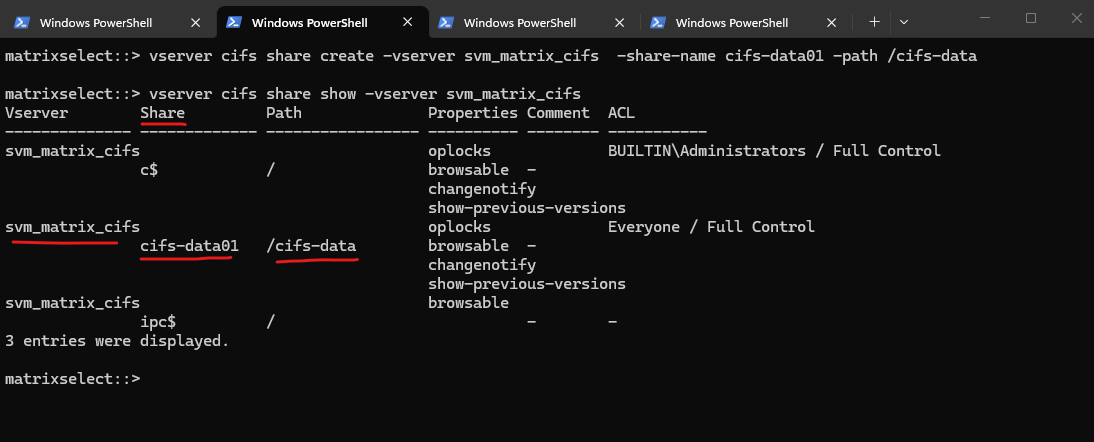Close the third Windows PowerShell tab
Screen dimensions: 1094x442
[x=621, y=22]
